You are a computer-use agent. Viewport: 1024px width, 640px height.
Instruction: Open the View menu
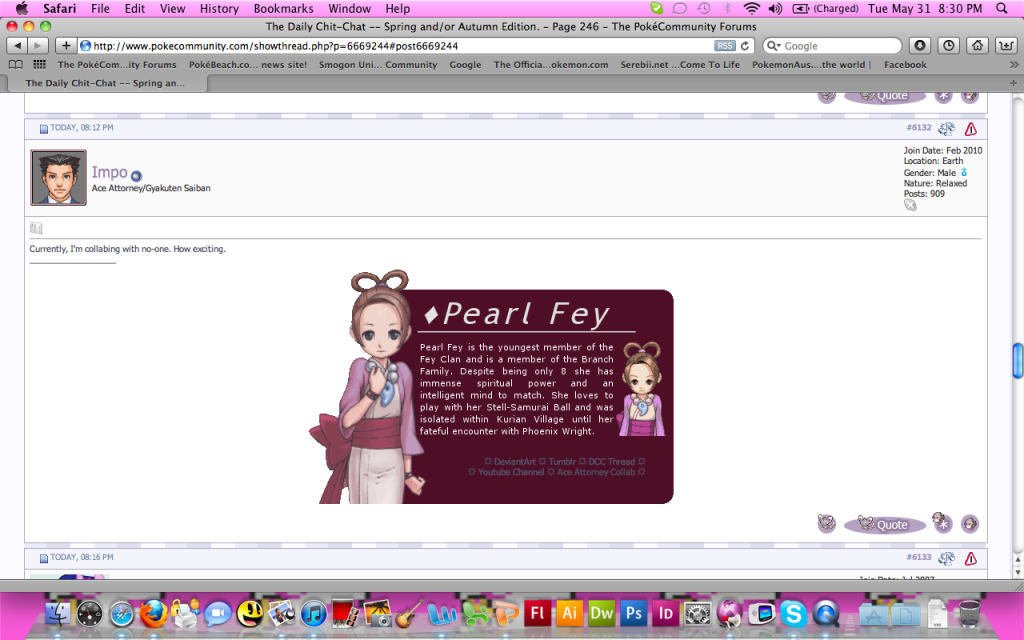coord(172,8)
